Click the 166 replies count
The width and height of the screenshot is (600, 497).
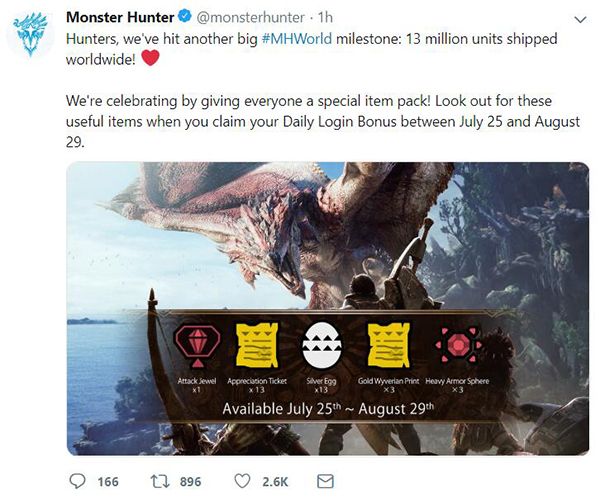[108, 482]
